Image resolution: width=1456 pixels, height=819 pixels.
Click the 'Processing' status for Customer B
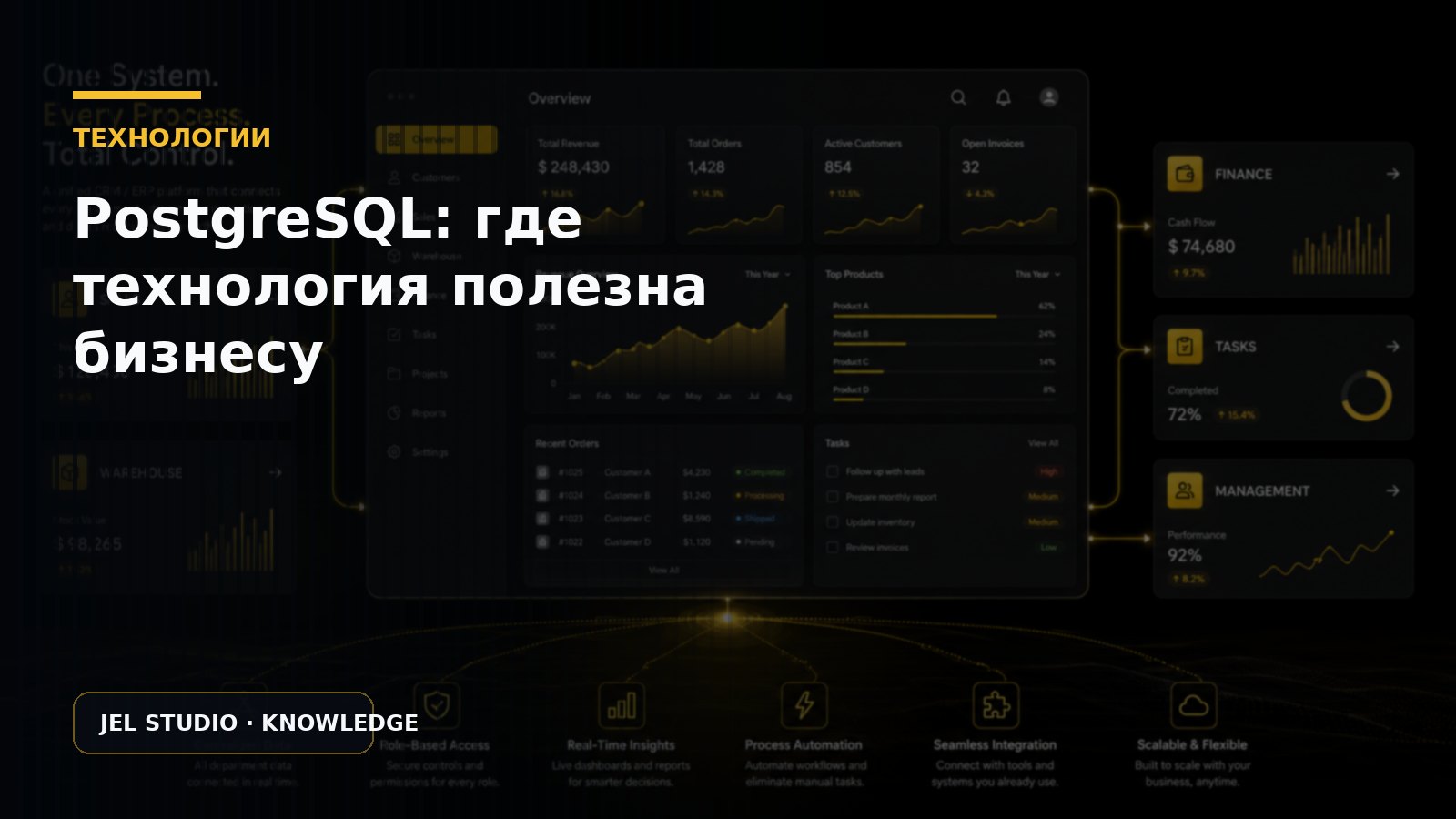[760, 496]
